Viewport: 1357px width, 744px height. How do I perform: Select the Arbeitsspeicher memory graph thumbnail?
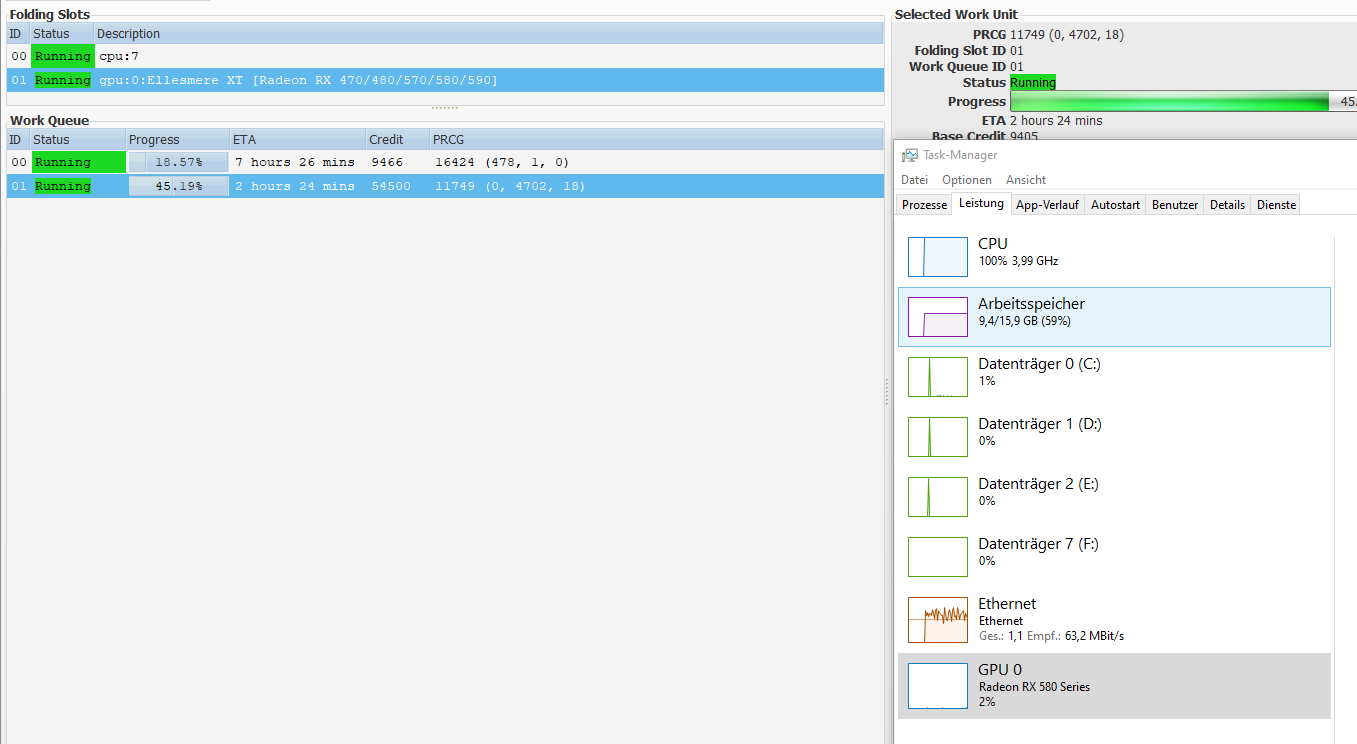[x=938, y=317]
